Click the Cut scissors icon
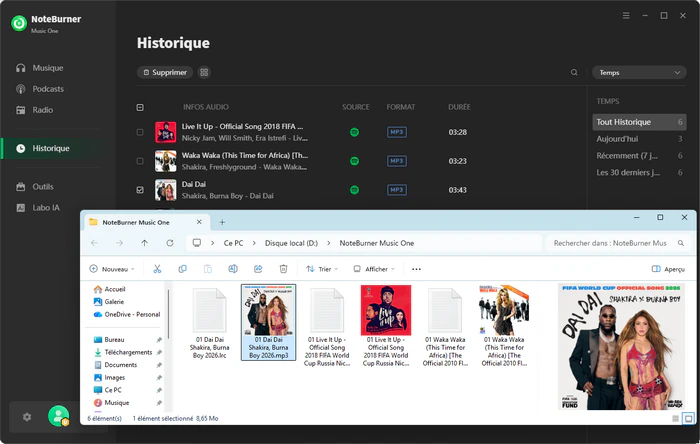This screenshot has height=444, width=700. tap(157, 269)
